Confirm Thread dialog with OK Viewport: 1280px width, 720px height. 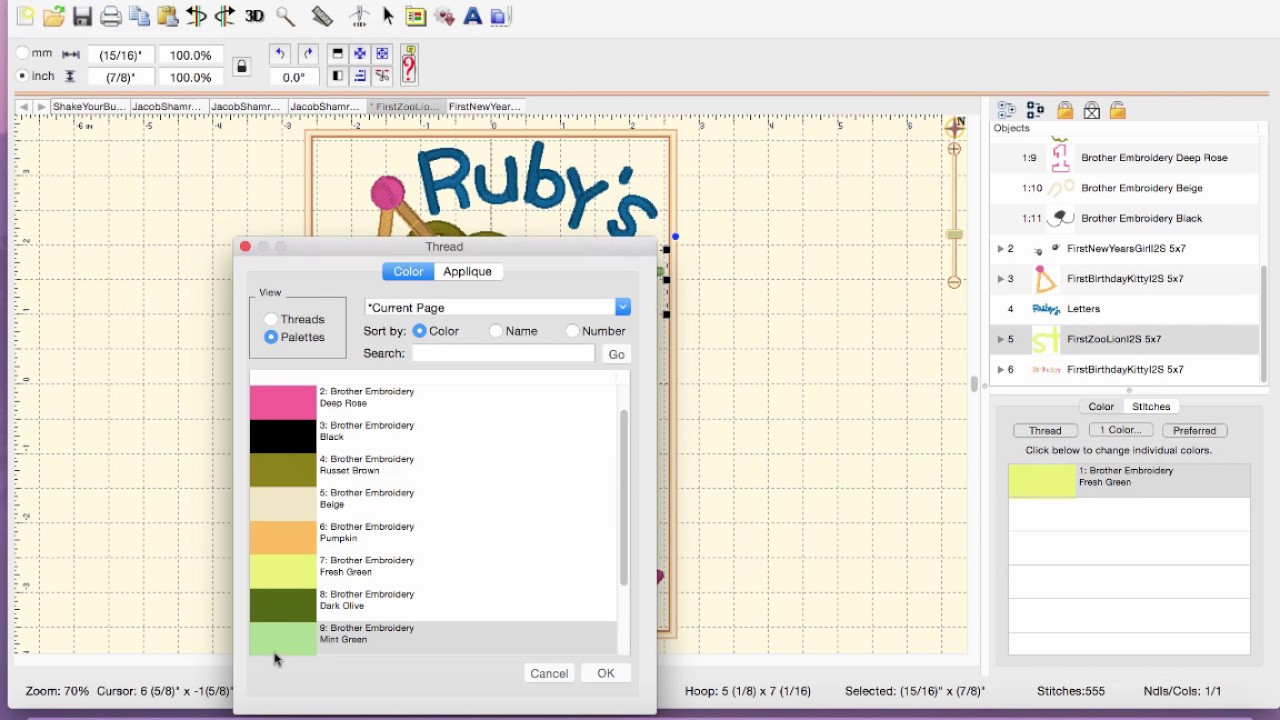point(606,673)
